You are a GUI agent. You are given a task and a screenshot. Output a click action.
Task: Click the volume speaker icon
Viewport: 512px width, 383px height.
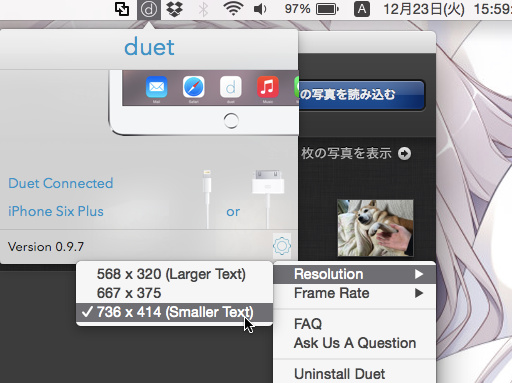tap(260, 9)
